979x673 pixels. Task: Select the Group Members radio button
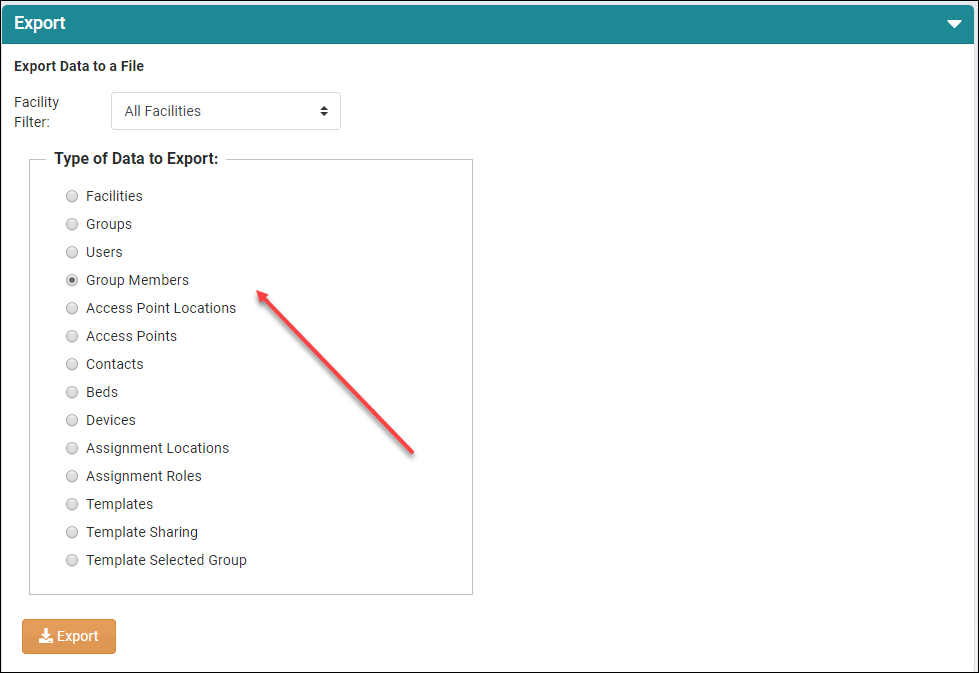click(x=72, y=280)
